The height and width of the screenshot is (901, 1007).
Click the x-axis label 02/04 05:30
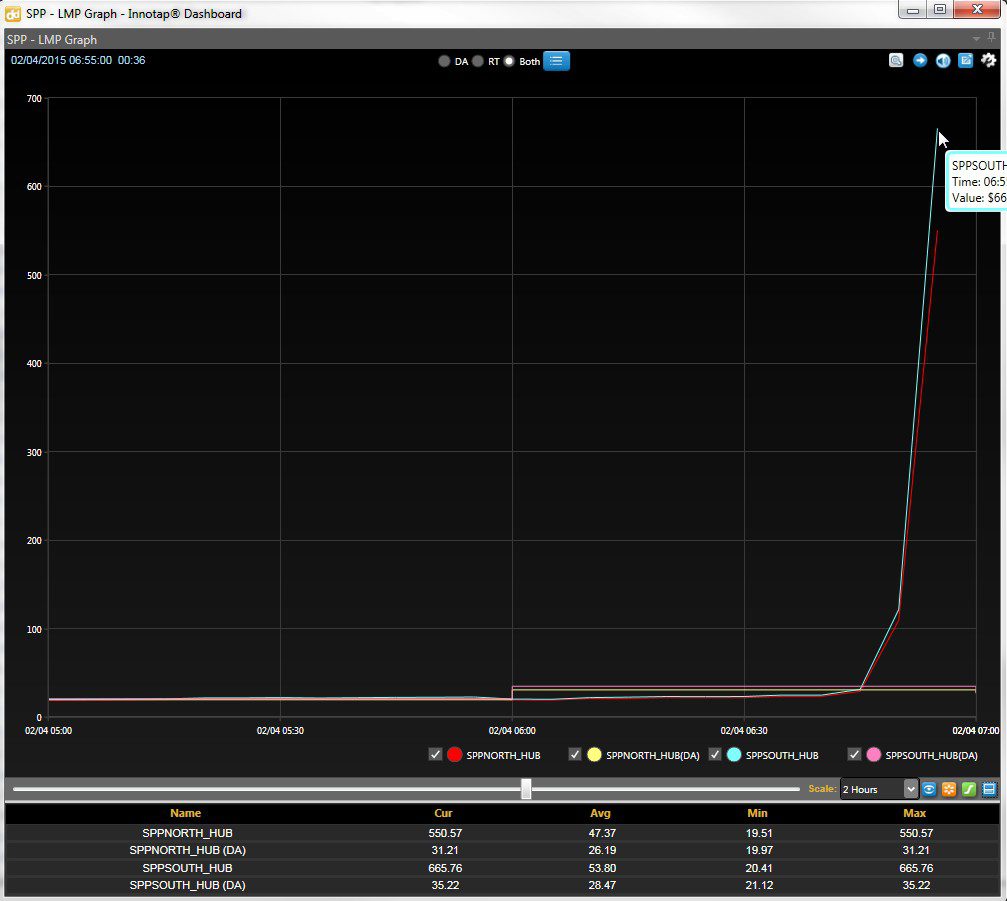pyautogui.click(x=280, y=731)
